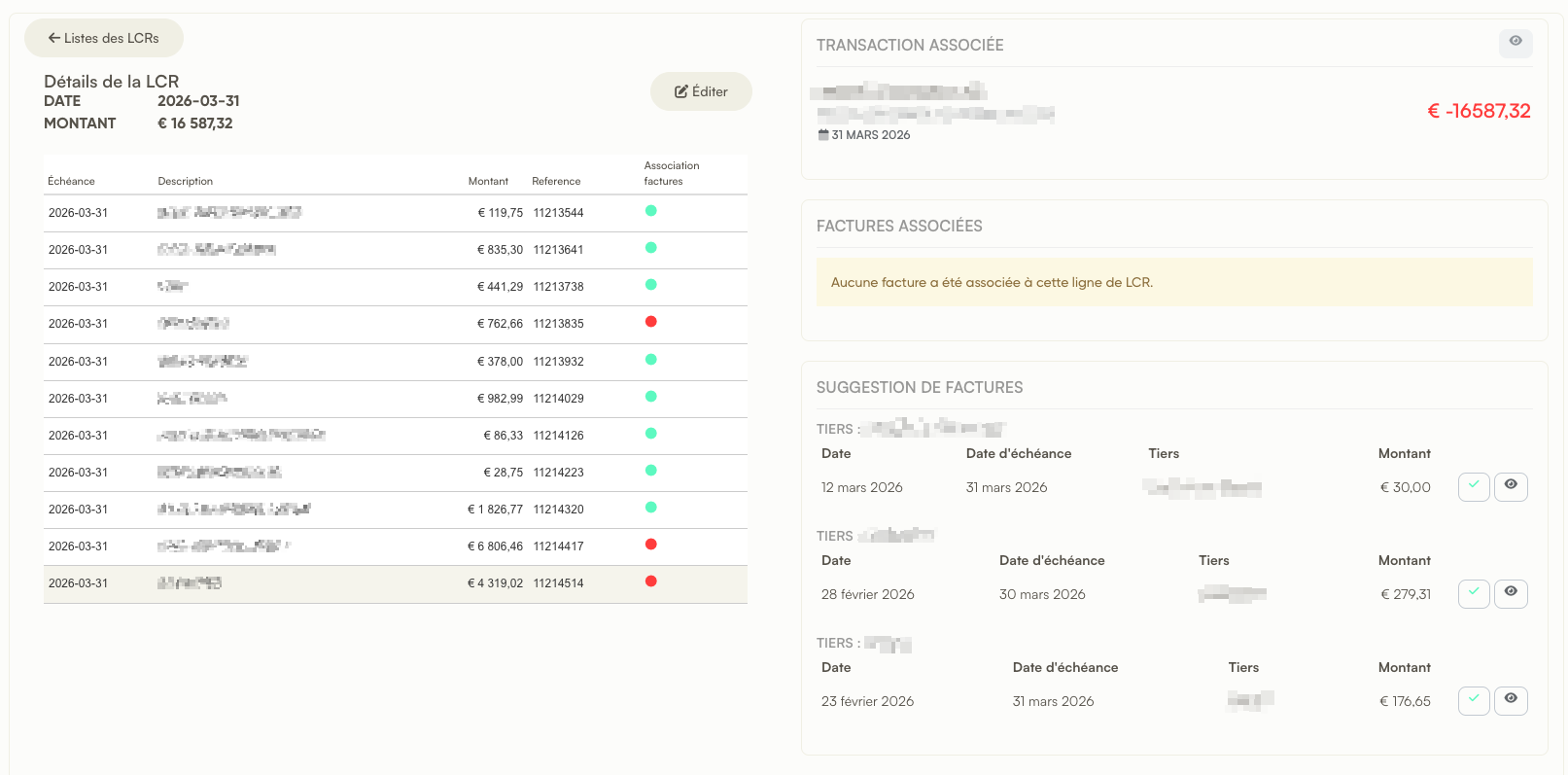View the €176,65 suggested invoice via eye icon
This screenshot has height=775, width=1568.
1511,700
